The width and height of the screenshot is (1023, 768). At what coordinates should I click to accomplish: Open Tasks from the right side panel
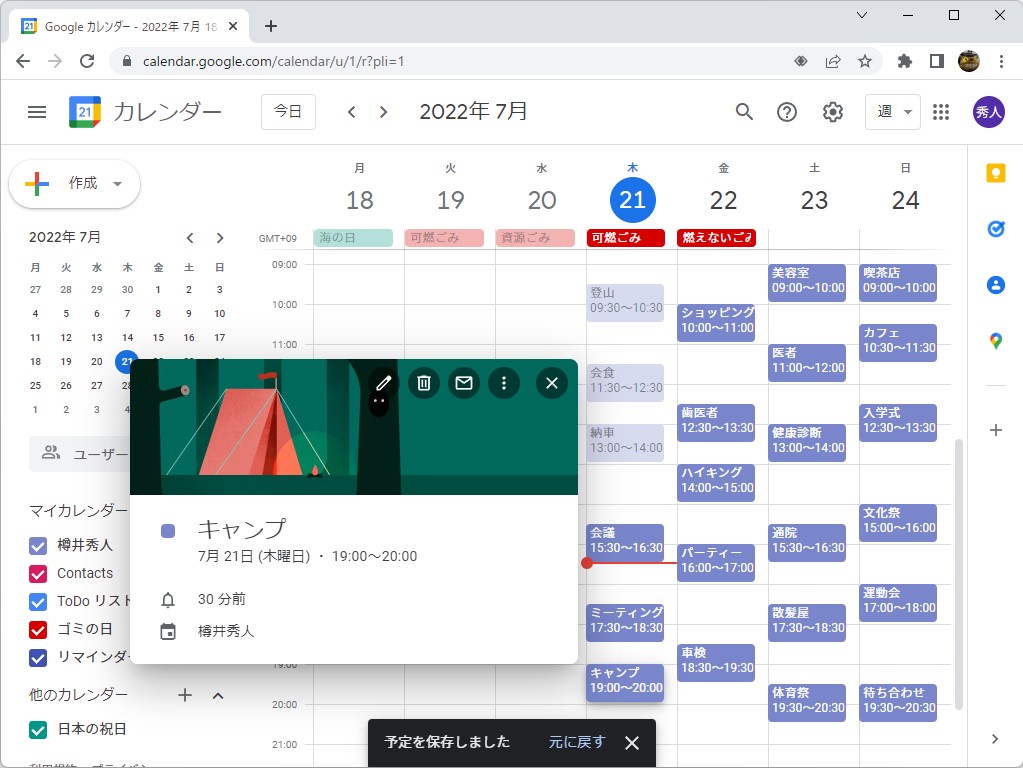[995, 228]
